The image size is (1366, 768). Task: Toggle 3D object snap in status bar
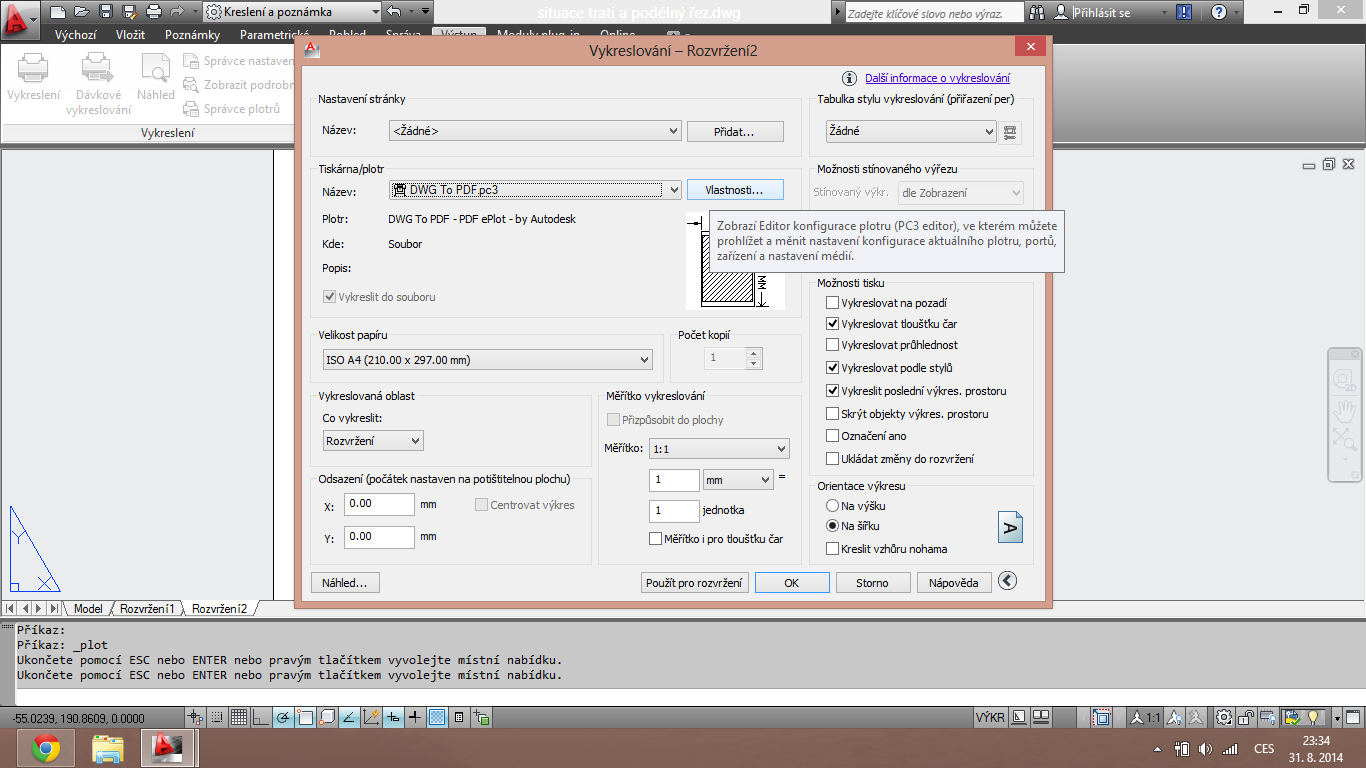(327, 717)
